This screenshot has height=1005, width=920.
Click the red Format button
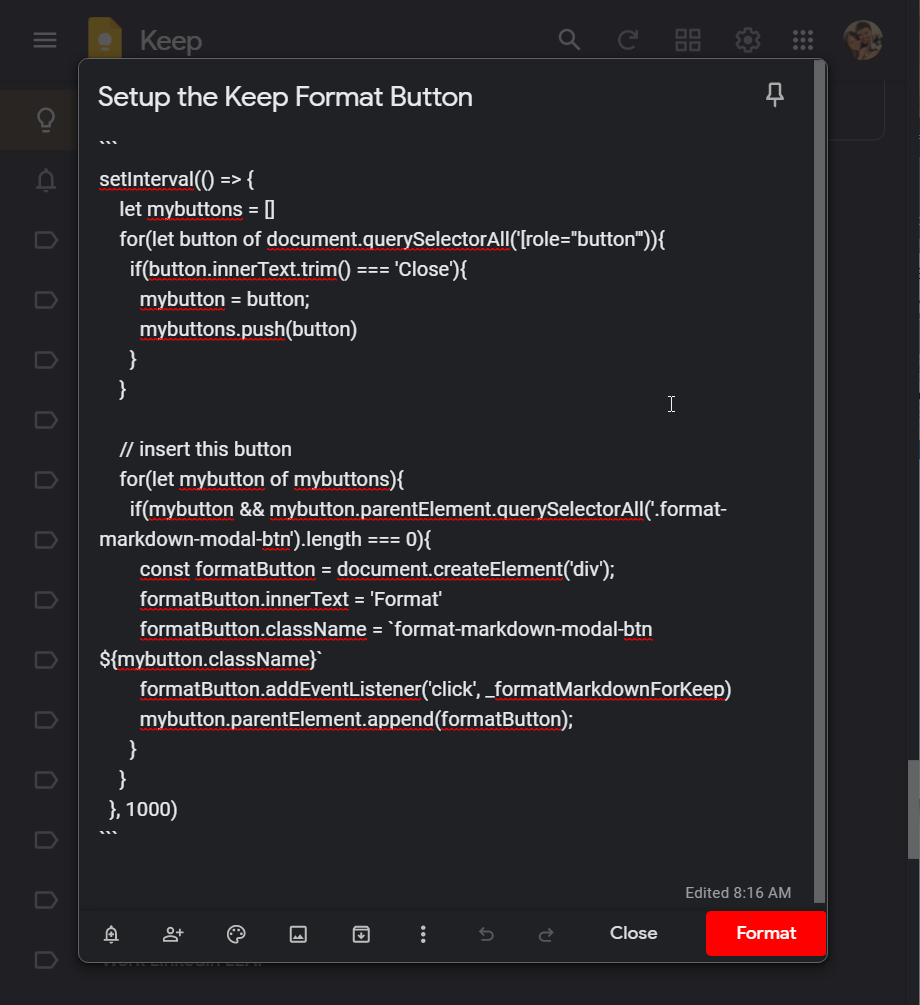point(765,933)
